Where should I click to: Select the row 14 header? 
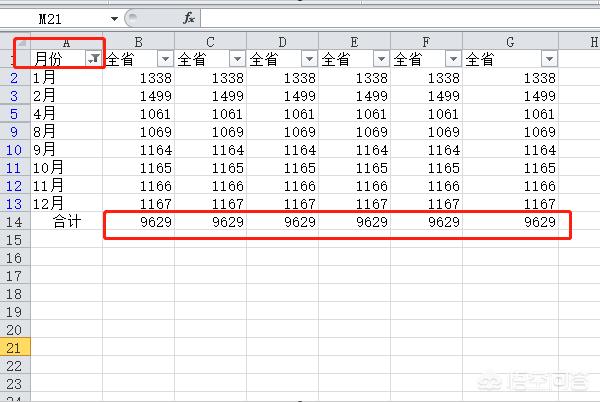(x=15, y=222)
